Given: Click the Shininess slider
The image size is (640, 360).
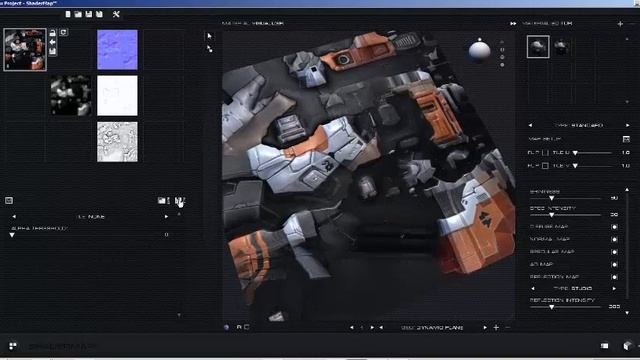Looking at the screenshot, I should (565, 198).
